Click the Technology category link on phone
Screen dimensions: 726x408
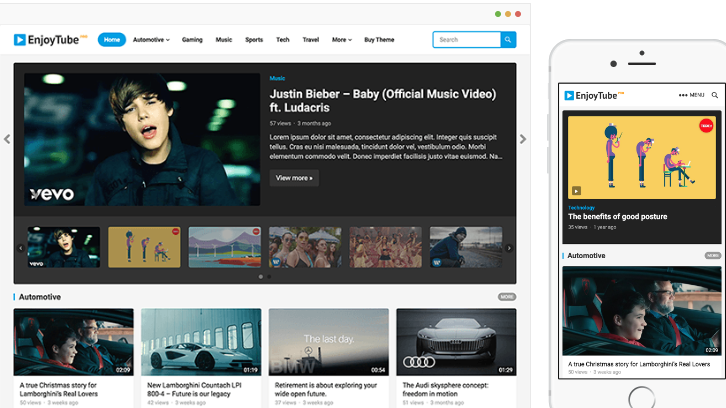click(x=582, y=207)
